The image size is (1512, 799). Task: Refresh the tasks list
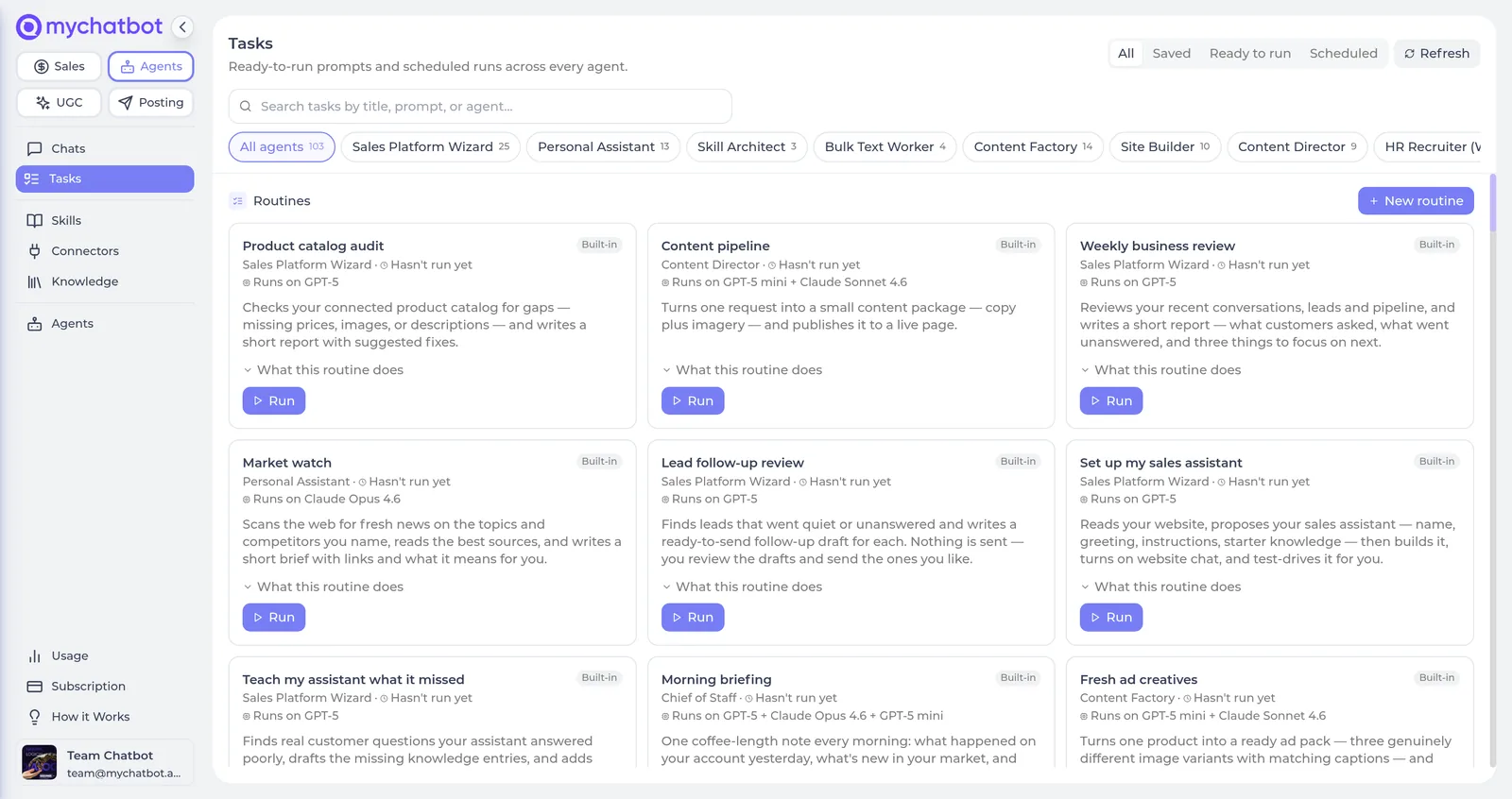1436,54
